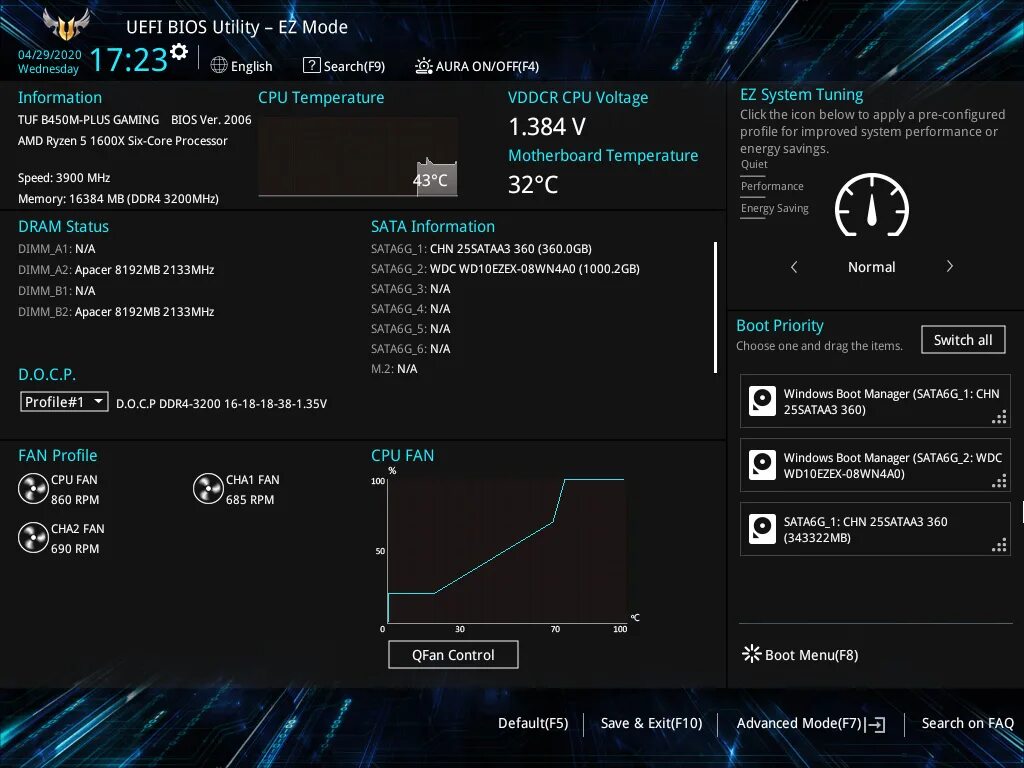
Task: Click the M.2: N/A row
Action: pos(394,369)
